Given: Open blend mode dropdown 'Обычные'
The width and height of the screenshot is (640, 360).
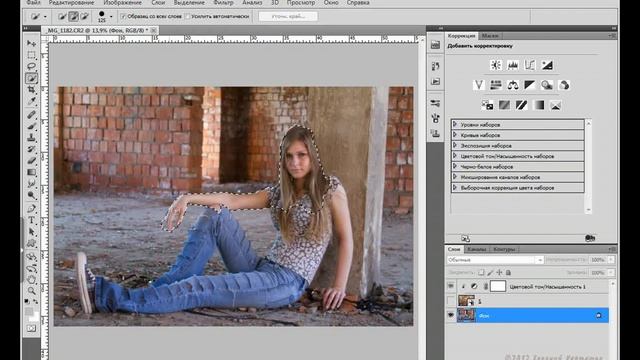Looking at the screenshot, I should coord(495,260).
